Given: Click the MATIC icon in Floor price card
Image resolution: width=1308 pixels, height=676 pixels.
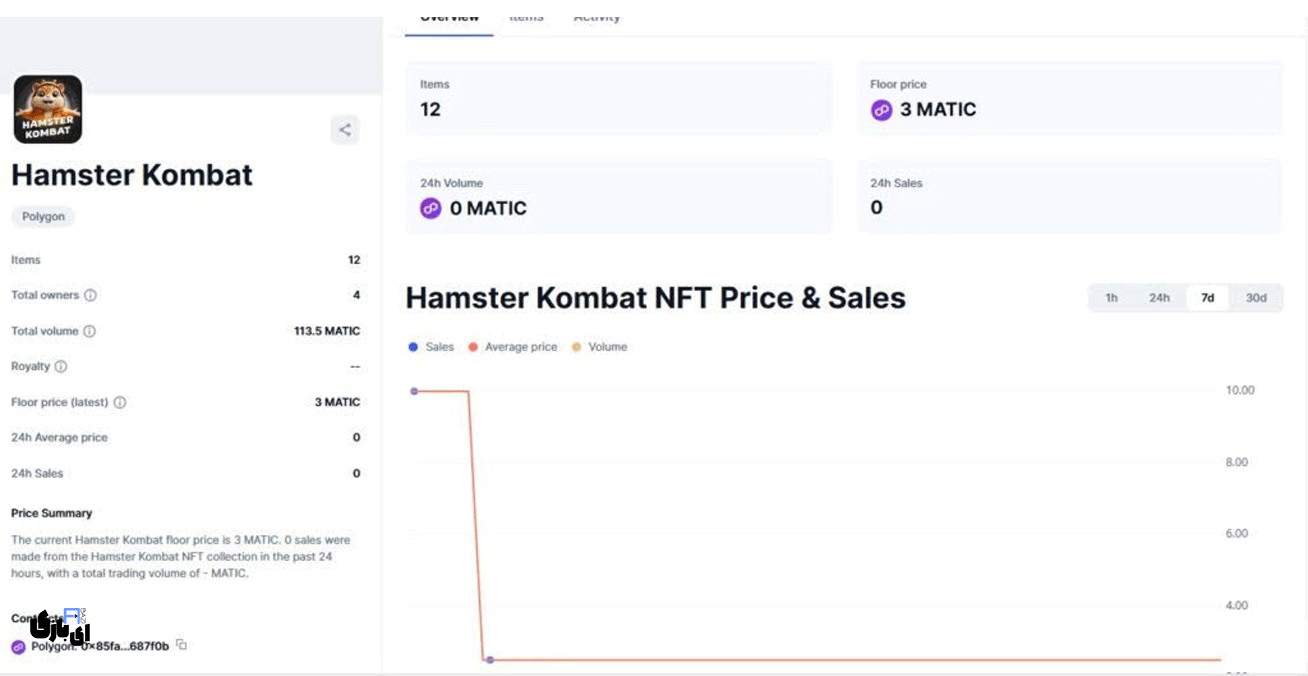Looking at the screenshot, I should click(881, 110).
